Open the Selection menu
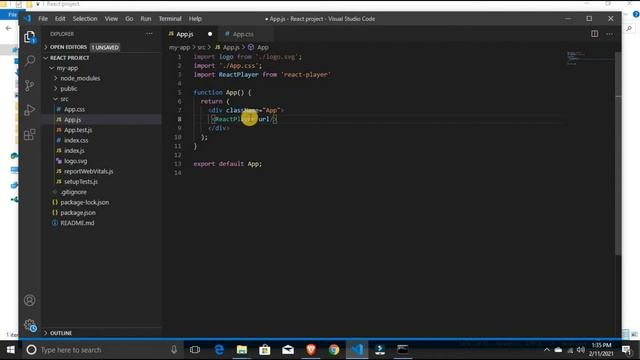This screenshot has height=360, width=640. pos(85,19)
